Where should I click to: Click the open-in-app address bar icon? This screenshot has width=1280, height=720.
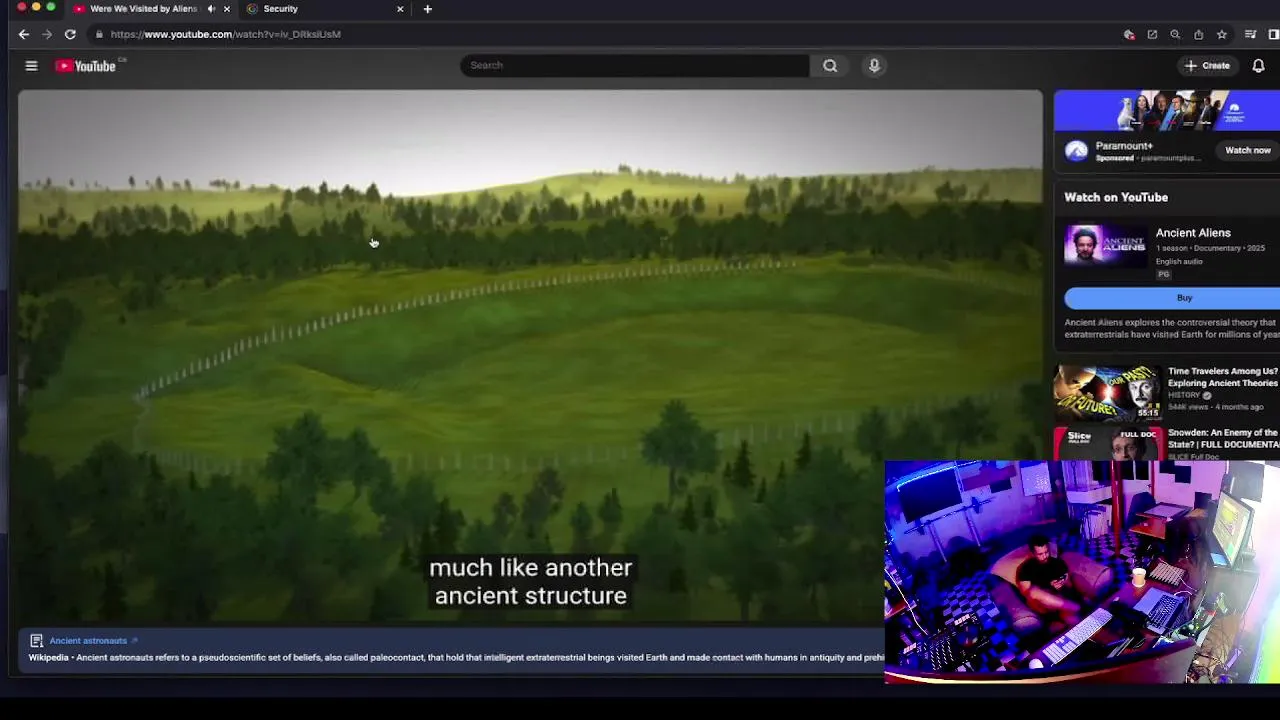1152,34
